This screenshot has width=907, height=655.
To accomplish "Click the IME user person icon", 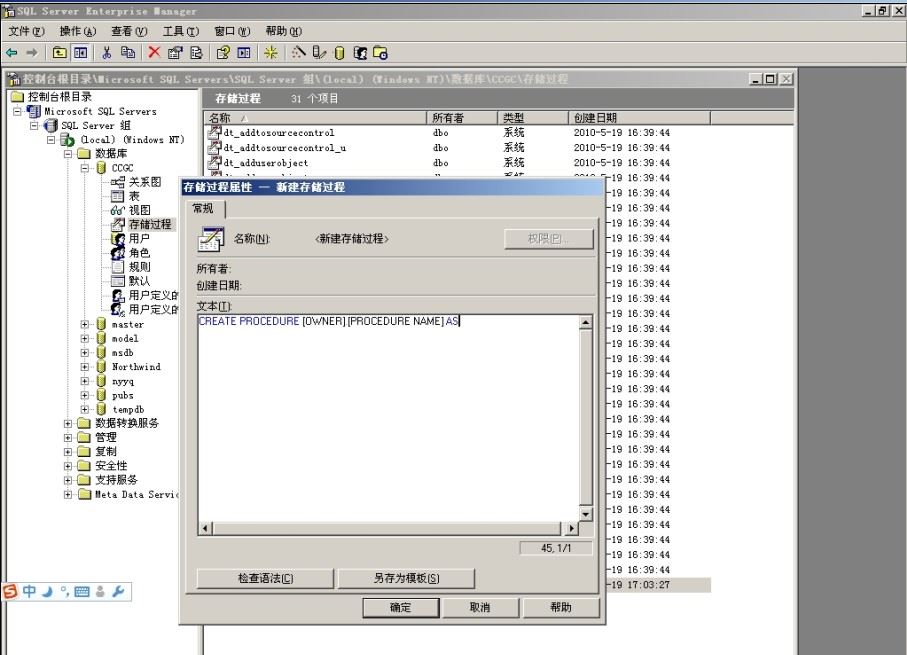I will tap(100, 591).
